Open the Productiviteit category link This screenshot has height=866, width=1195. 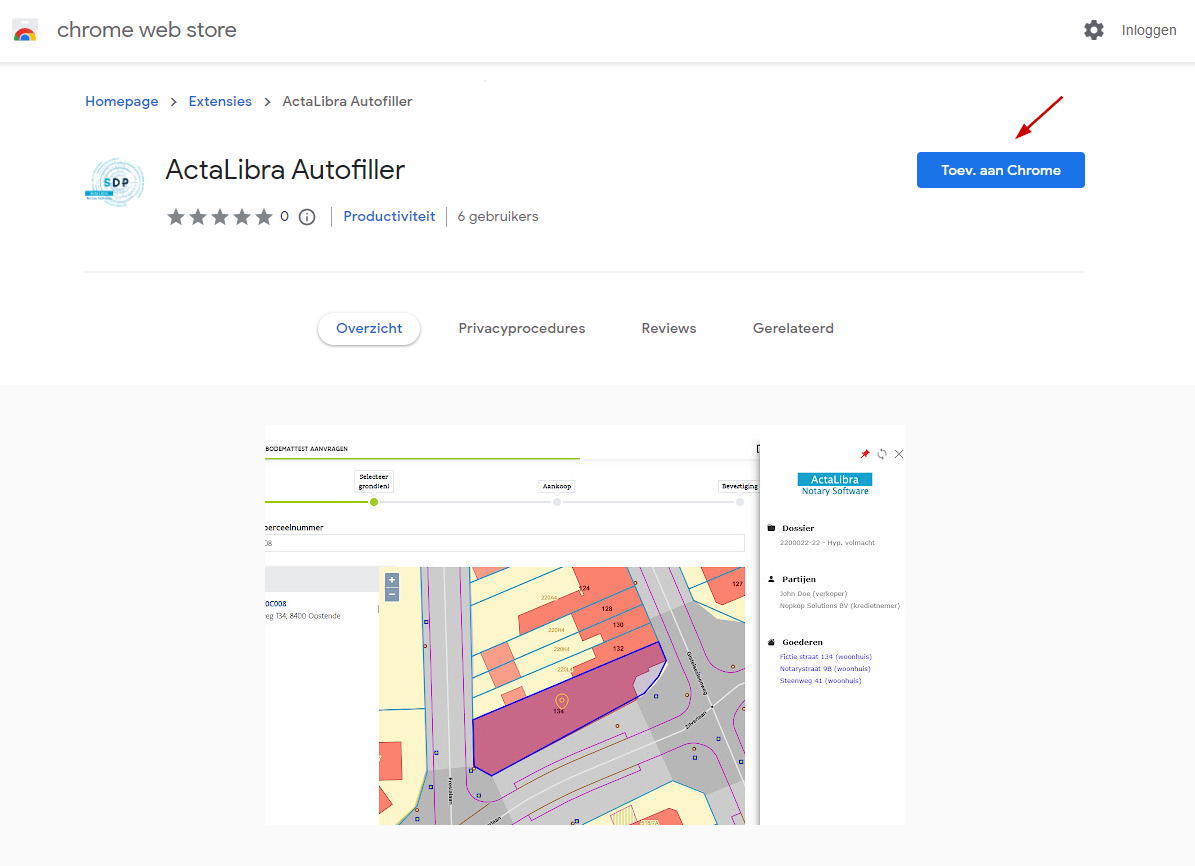(389, 216)
